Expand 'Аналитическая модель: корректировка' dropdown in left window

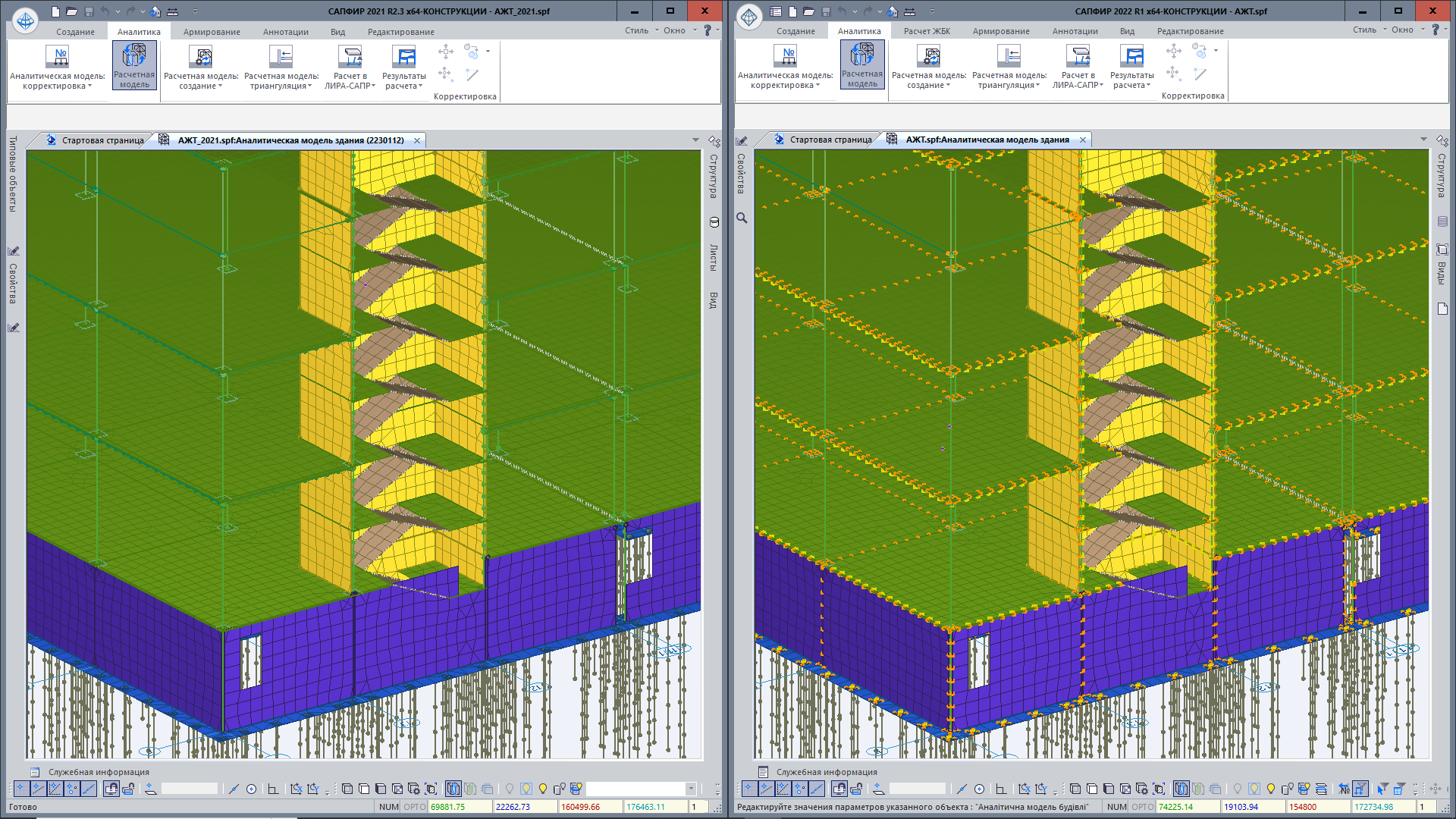57,81
